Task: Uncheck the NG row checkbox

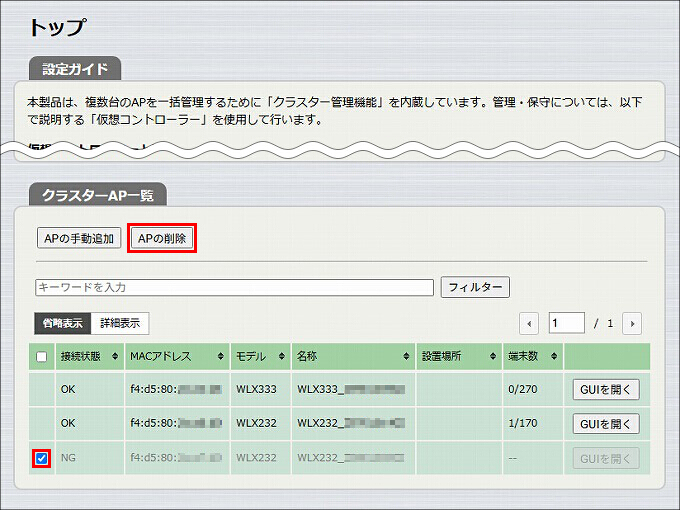Action: tap(42, 458)
